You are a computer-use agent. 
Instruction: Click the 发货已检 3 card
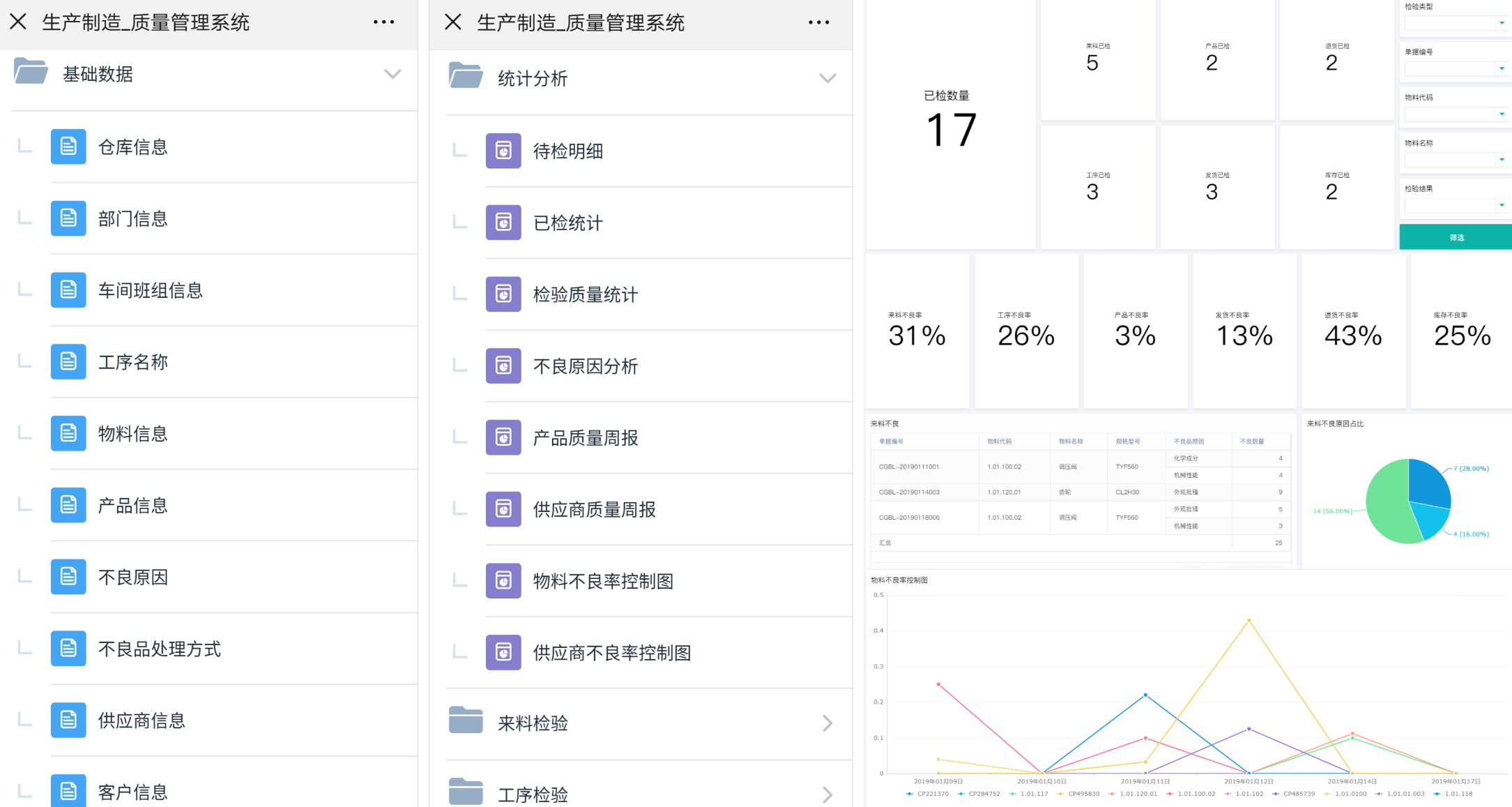(1217, 187)
